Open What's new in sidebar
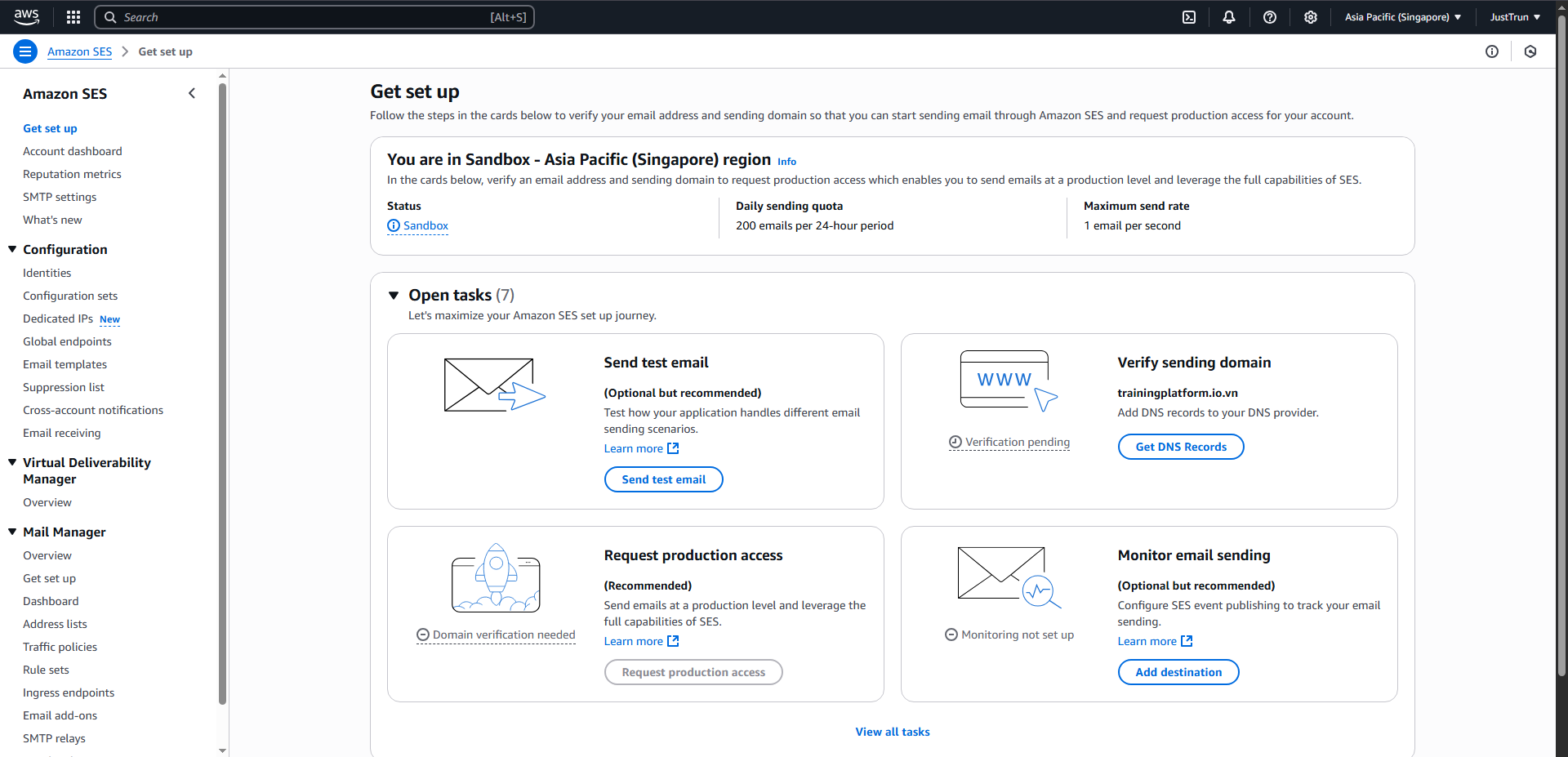The height and width of the screenshot is (757, 1568). [52, 220]
